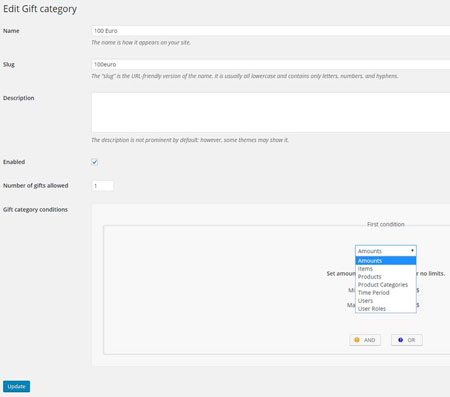Select Items from the condition list

click(x=386, y=269)
